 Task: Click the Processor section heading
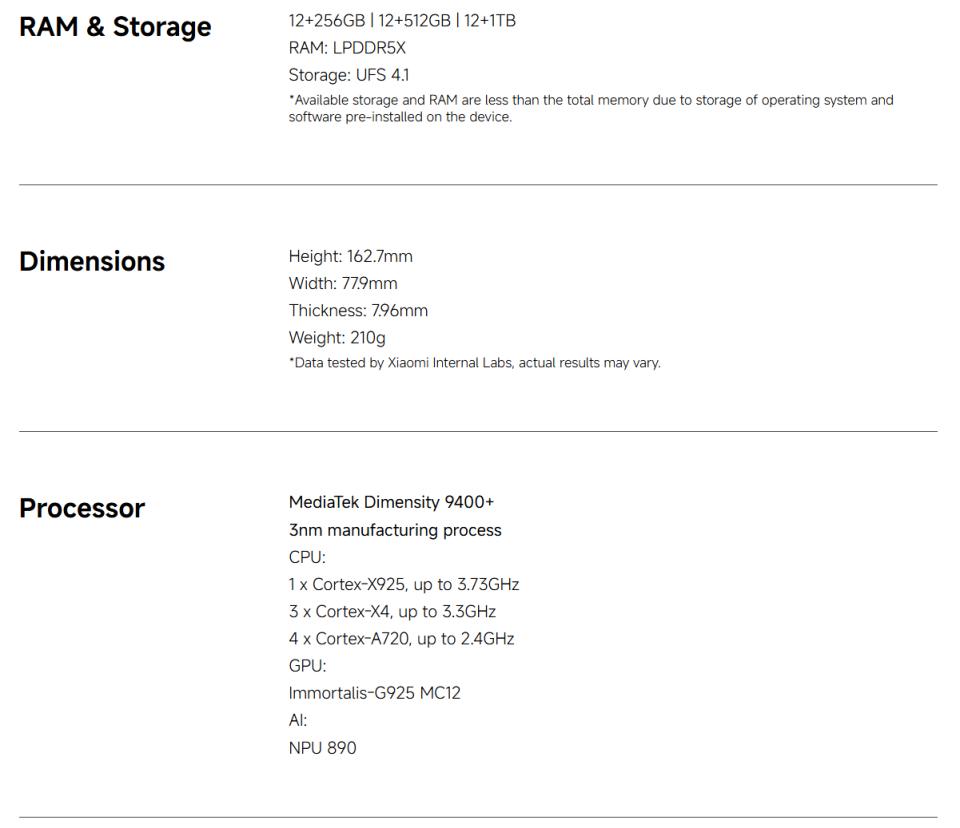click(82, 509)
